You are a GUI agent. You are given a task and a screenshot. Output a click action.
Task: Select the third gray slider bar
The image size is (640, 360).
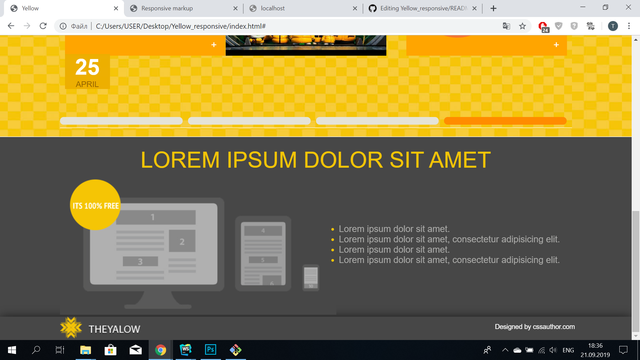(377, 121)
